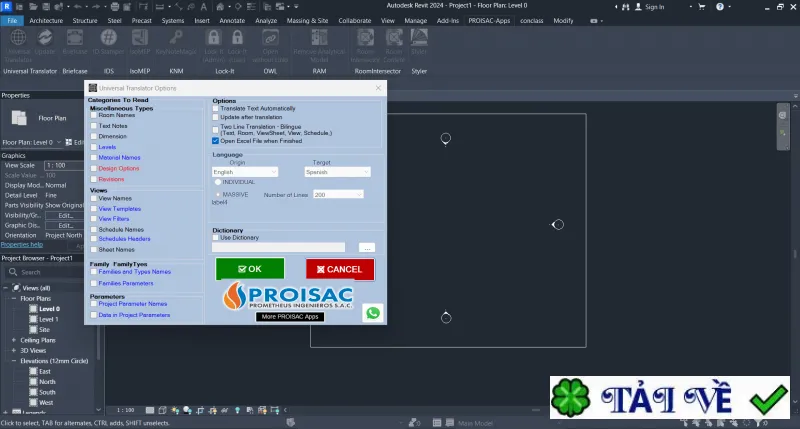Select the INDIVIDUAL radio button

coord(218,182)
